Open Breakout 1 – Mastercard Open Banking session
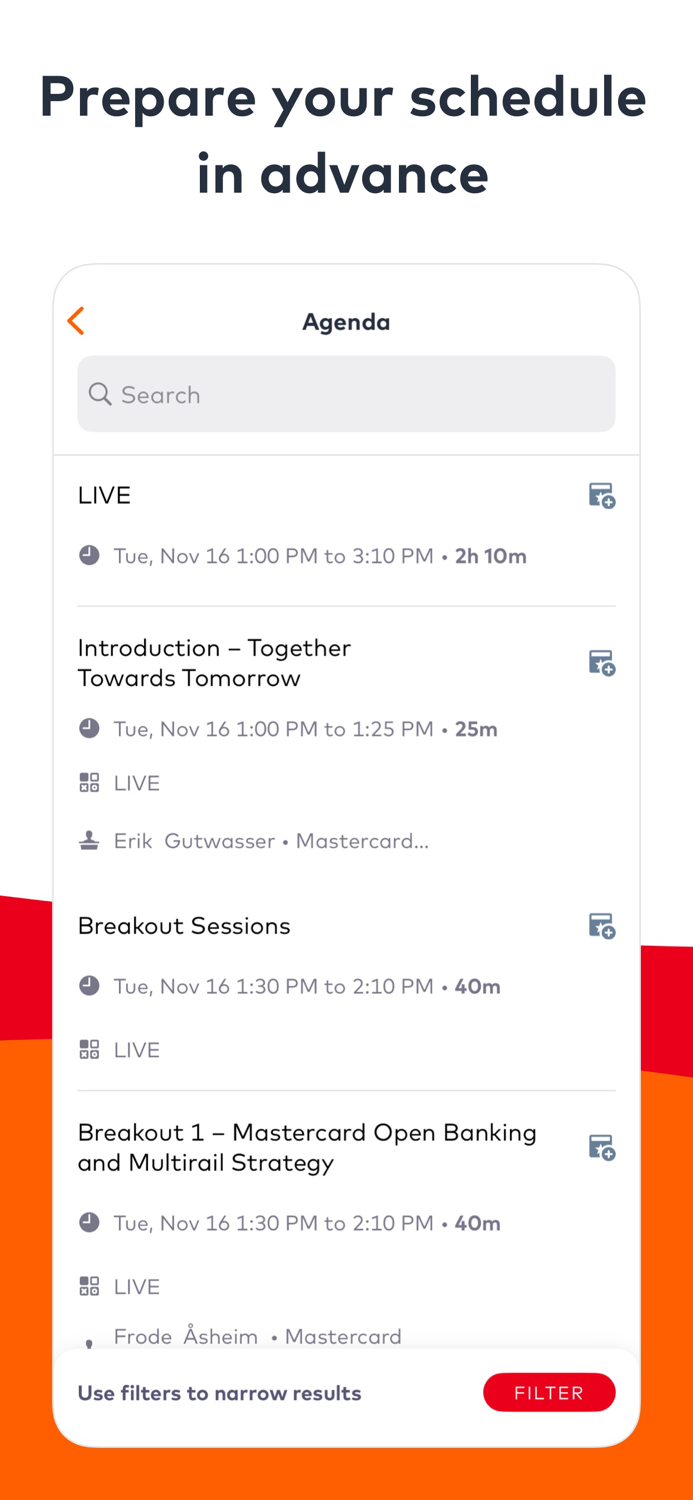The height and width of the screenshot is (1500, 693). (x=307, y=1147)
